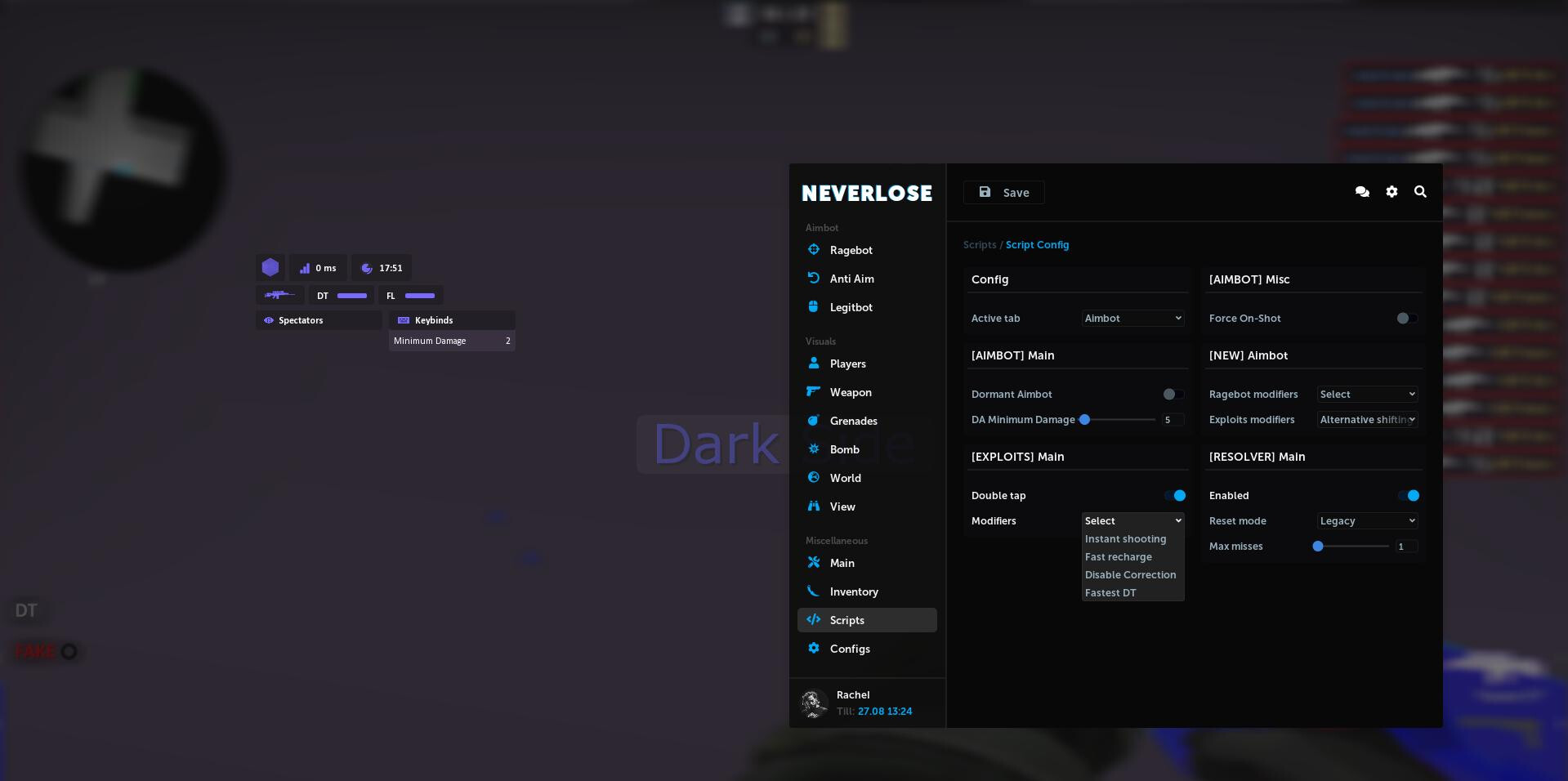This screenshot has height=781, width=1568.
Task: Click the Bomb explosion icon
Action: [x=813, y=449]
